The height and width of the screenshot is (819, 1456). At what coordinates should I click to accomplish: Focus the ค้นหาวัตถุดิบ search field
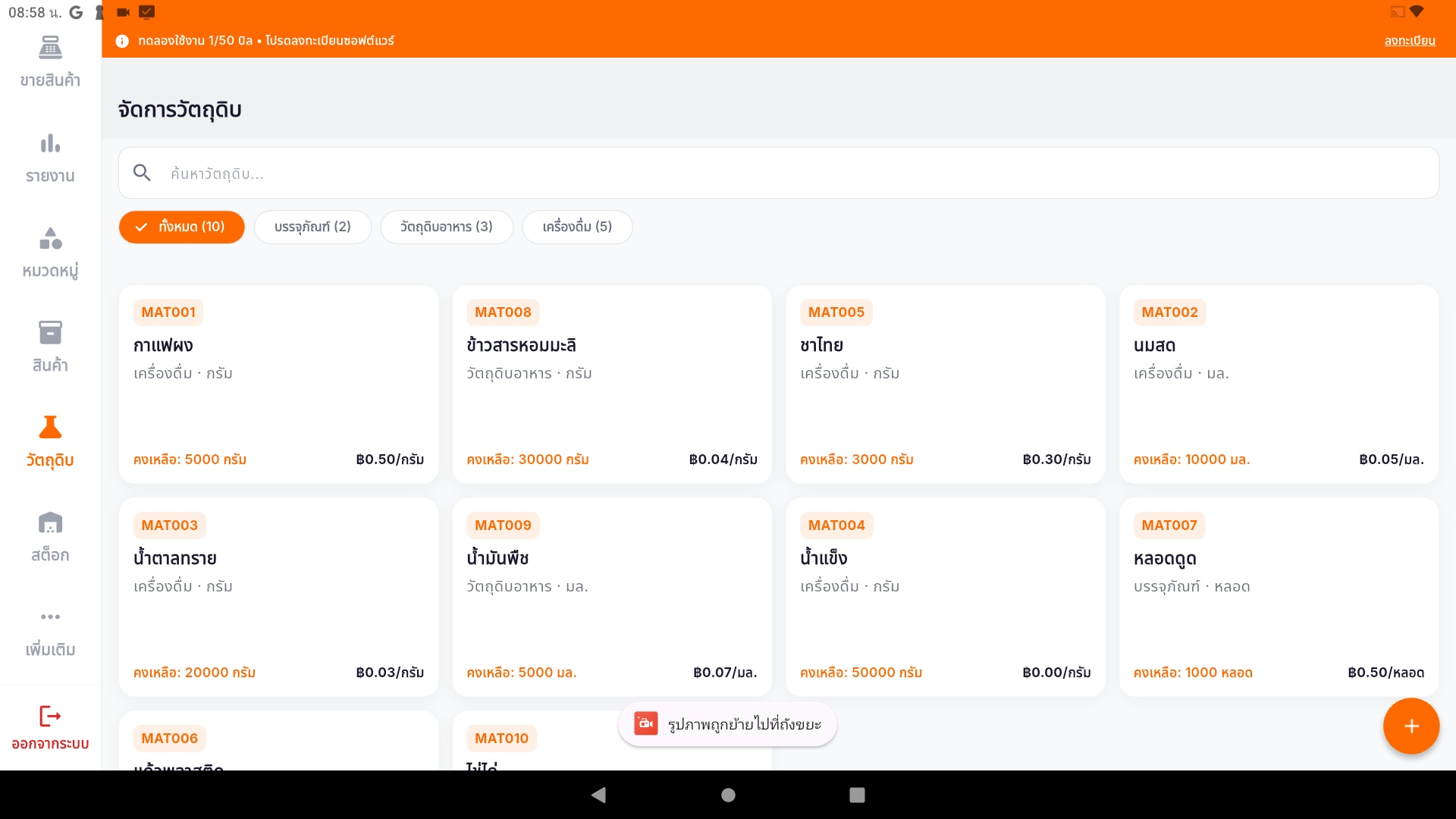(789, 174)
